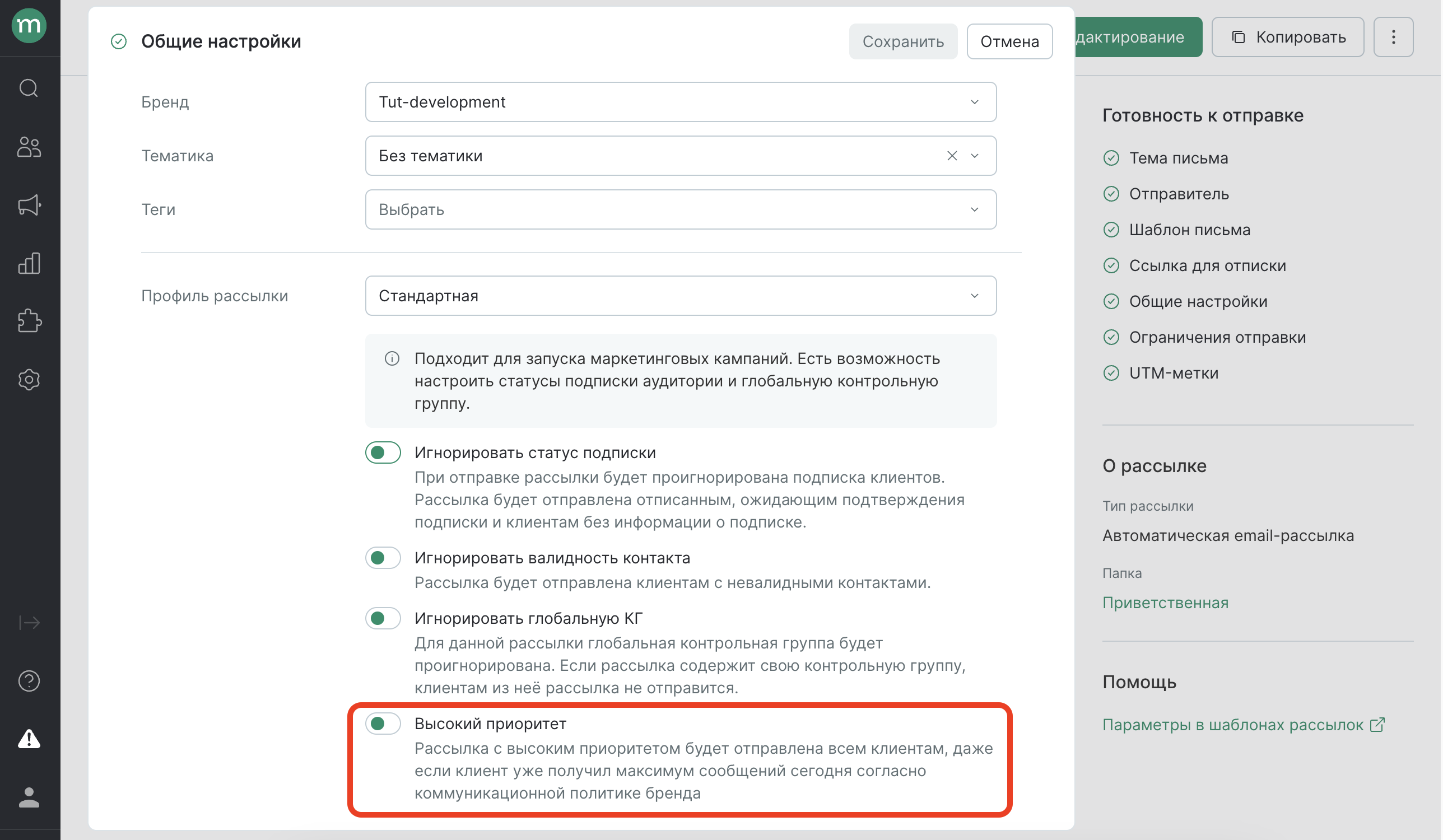Click the green Редактирование button
The width and height of the screenshot is (1443, 840).
coord(1139,37)
